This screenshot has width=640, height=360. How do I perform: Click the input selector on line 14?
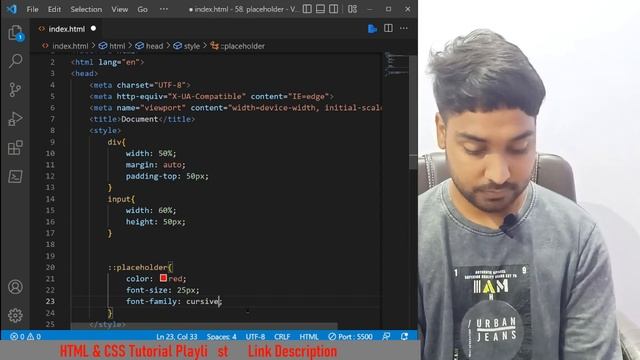pyautogui.click(x=119, y=199)
